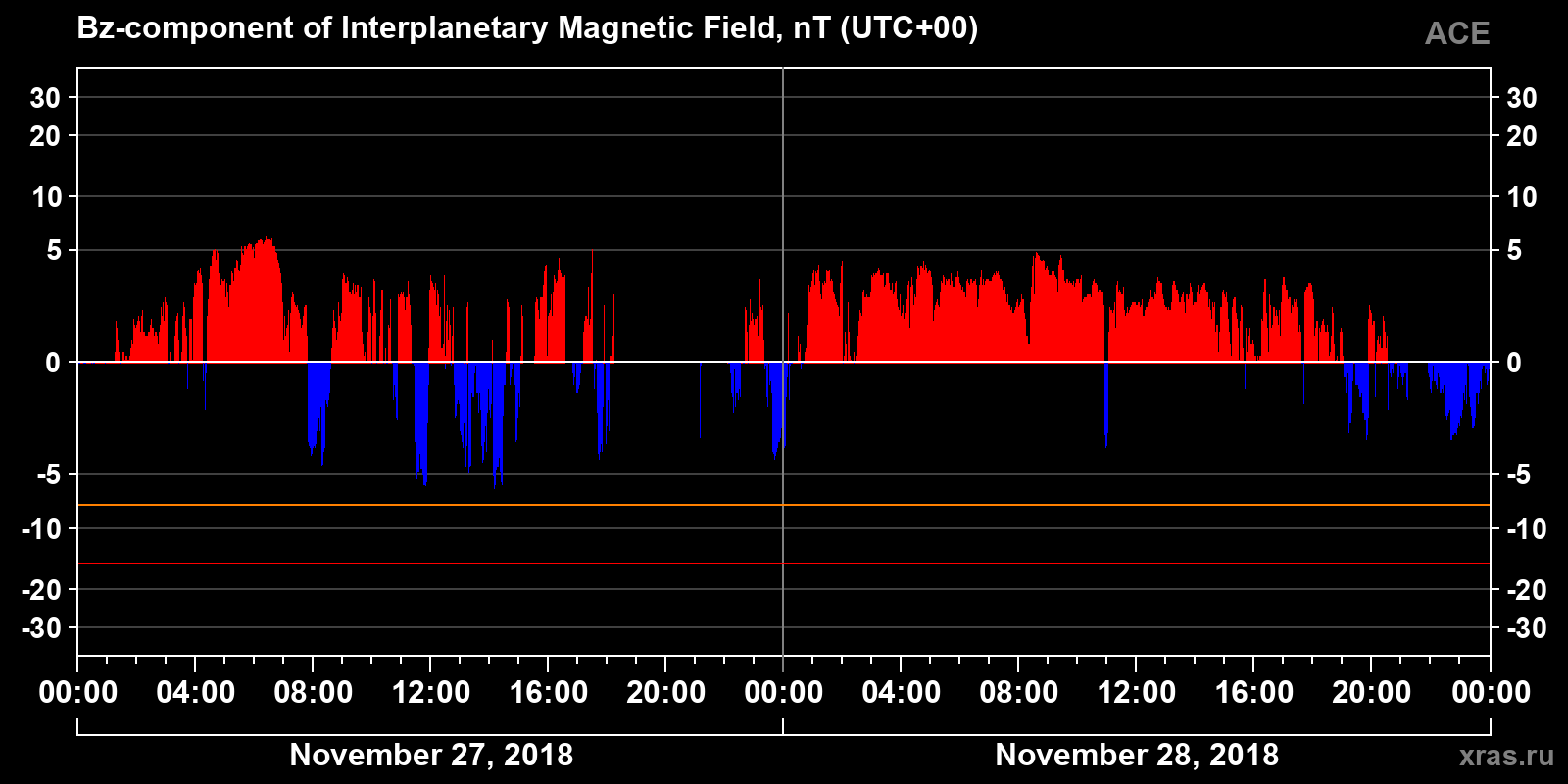
Task: Click the right axis label 20
Action: click(1522, 136)
